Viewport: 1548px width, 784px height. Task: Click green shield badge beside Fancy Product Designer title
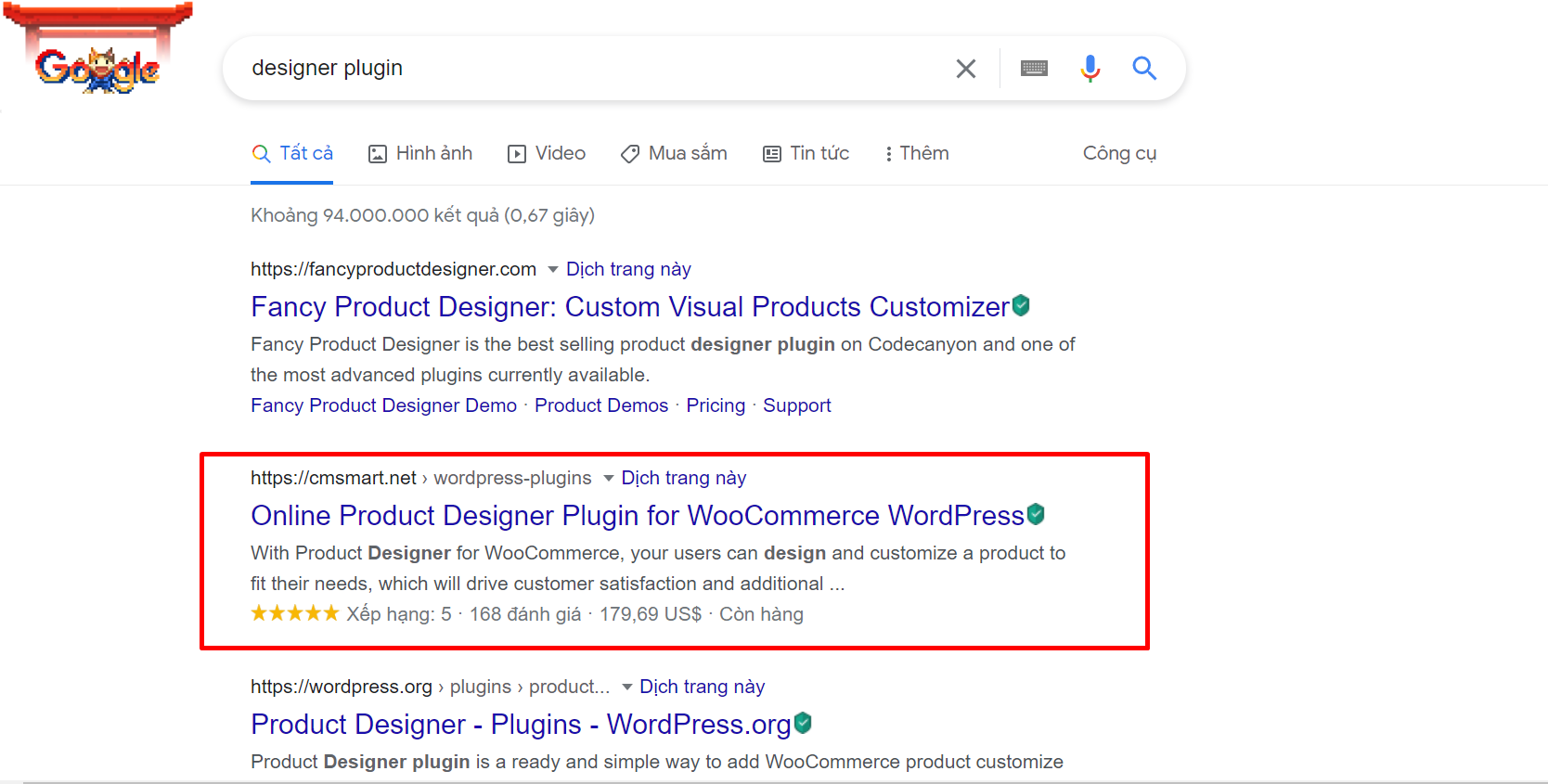tap(1021, 305)
